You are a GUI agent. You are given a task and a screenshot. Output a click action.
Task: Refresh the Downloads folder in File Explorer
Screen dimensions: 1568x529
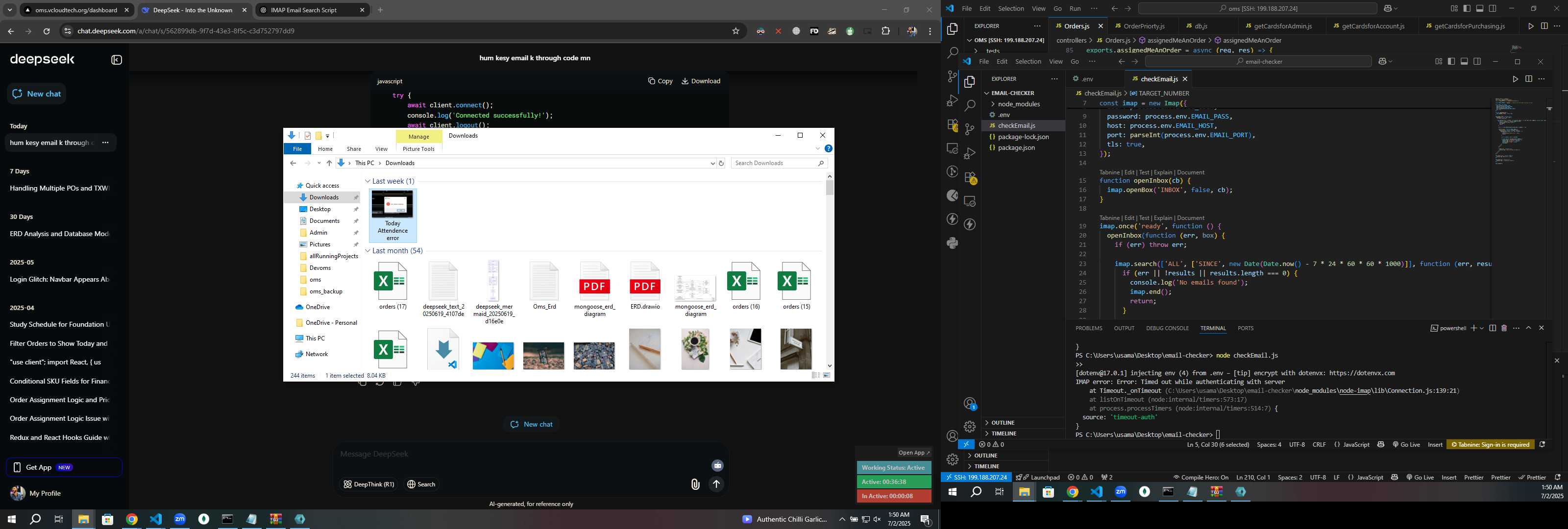pos(721,163)
